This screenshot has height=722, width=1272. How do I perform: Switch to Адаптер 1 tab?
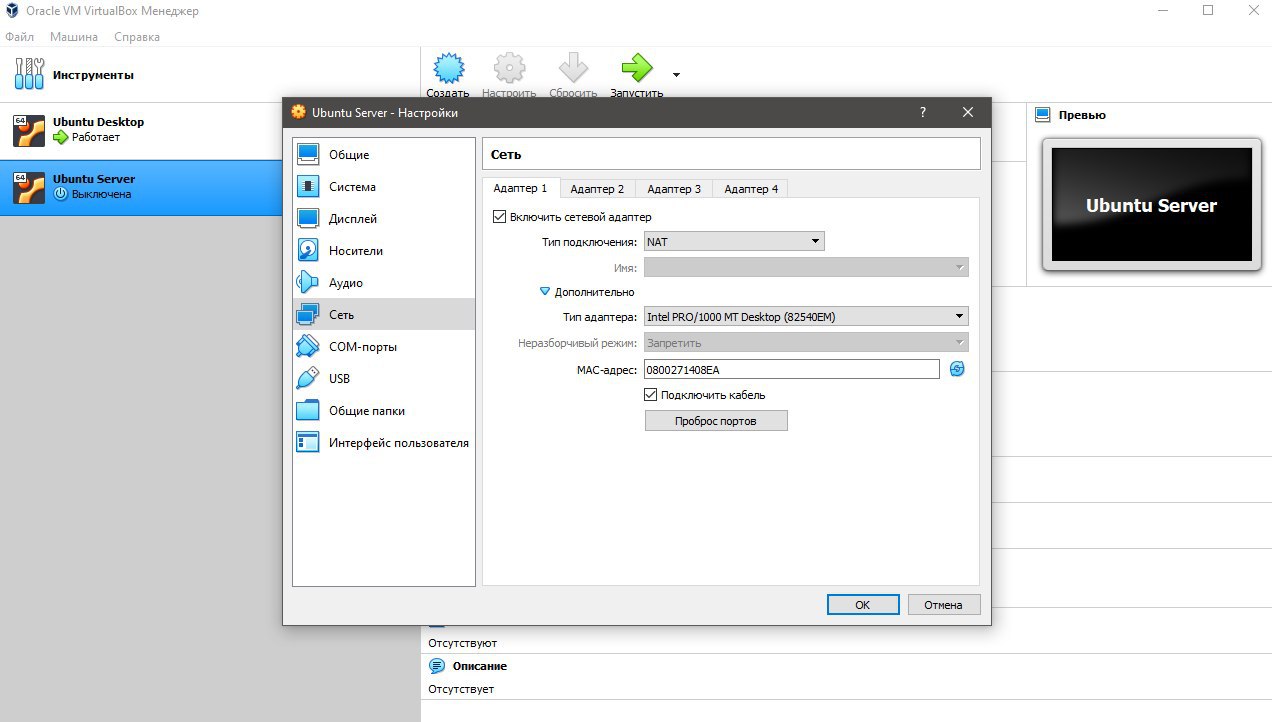coord(521,188)
